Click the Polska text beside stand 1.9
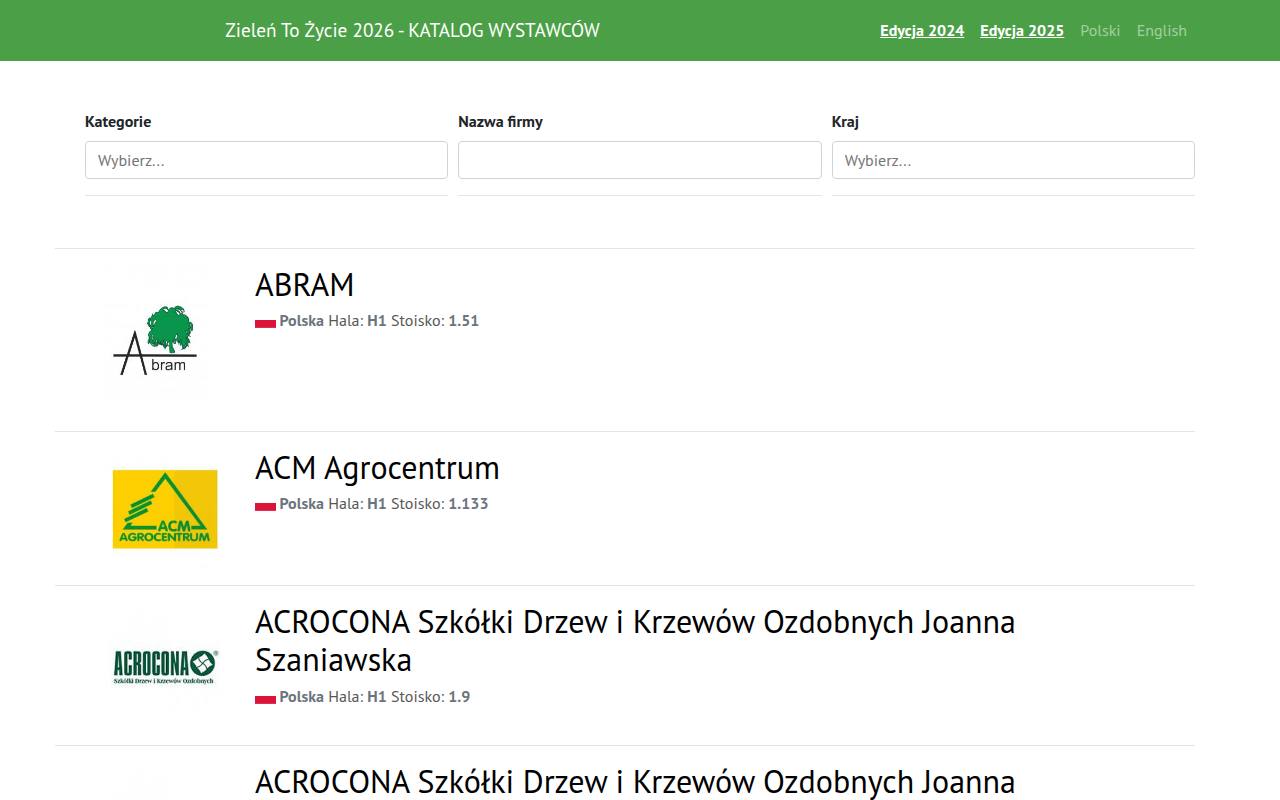 (x=301, y=697)
